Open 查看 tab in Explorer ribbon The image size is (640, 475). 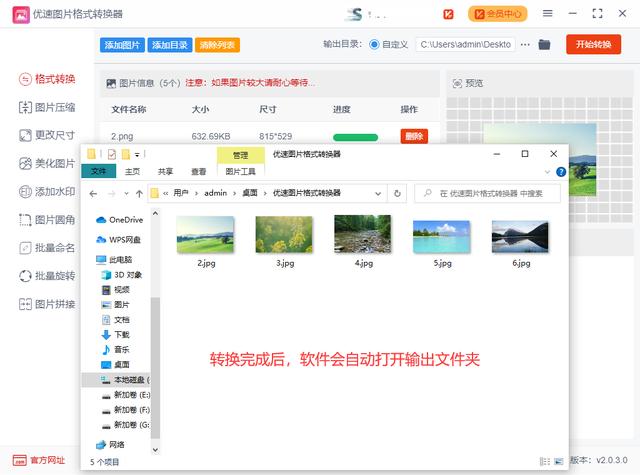[199, 172]
